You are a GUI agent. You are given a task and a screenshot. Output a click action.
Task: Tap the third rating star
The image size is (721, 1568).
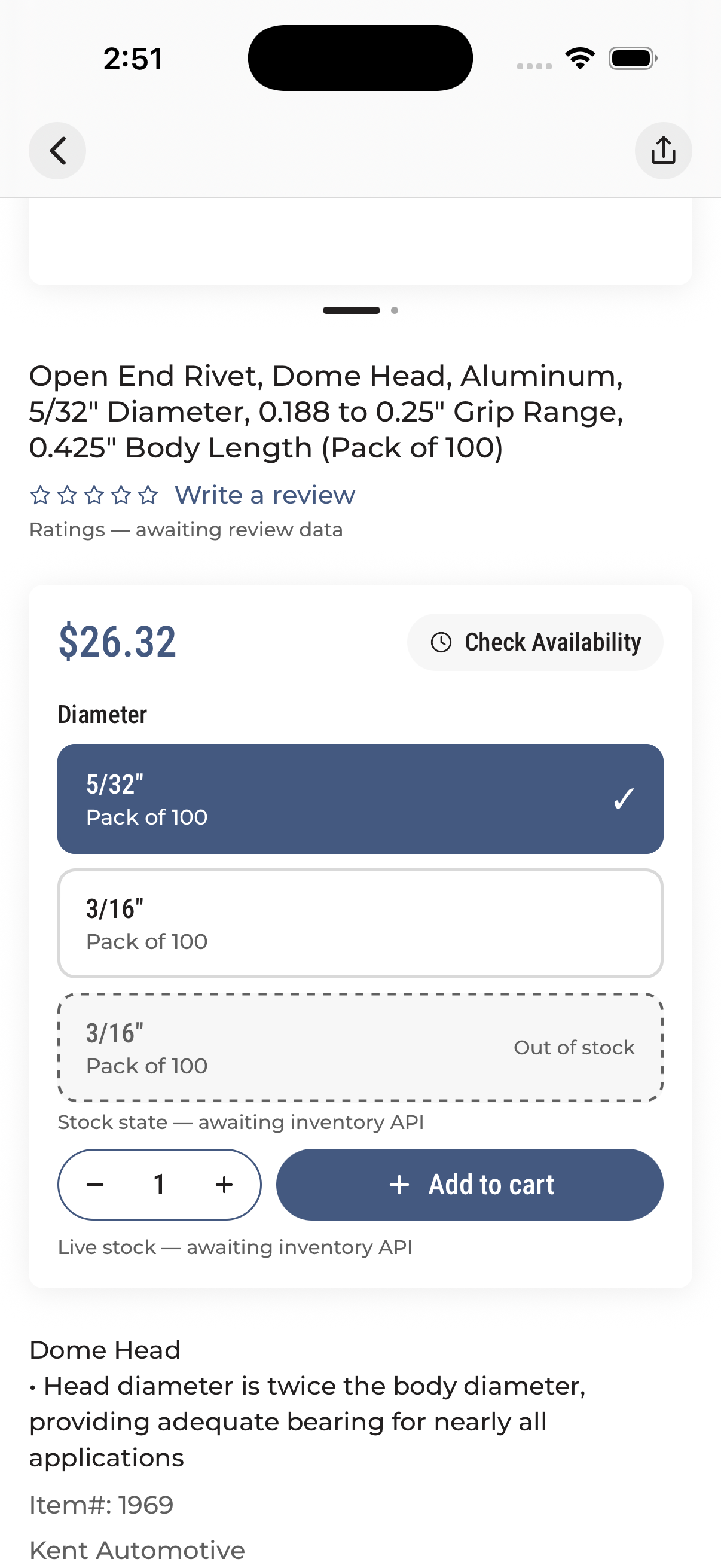(x=94, y=495)
